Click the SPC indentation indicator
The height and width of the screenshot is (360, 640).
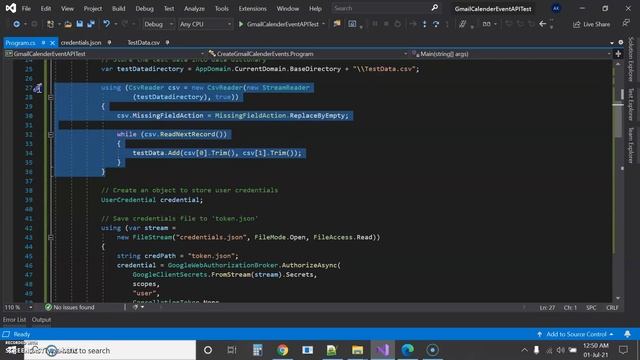(x=591, y=307)
